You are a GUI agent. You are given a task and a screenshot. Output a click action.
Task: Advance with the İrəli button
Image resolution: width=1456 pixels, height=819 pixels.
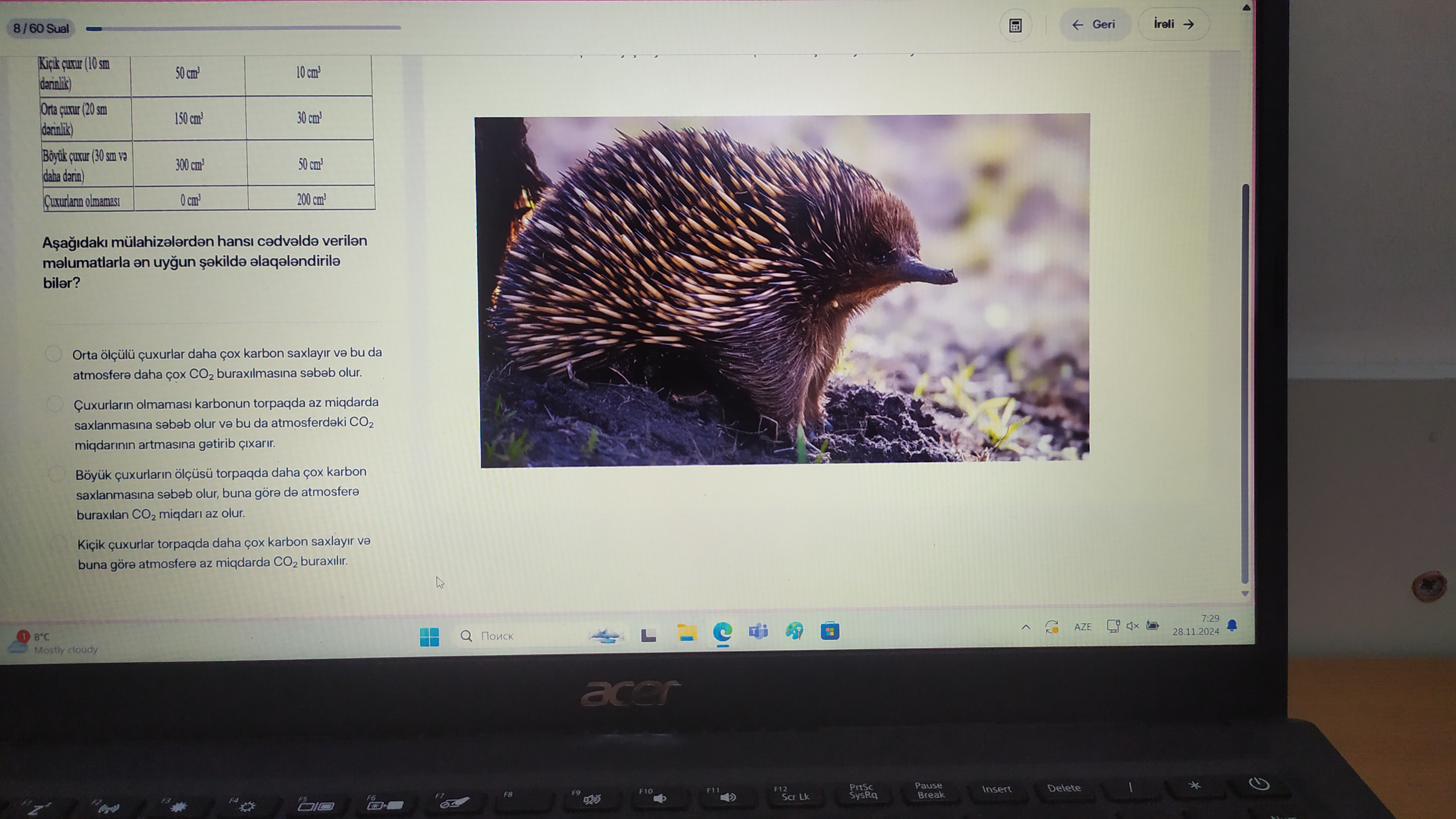click(1174, 24)
